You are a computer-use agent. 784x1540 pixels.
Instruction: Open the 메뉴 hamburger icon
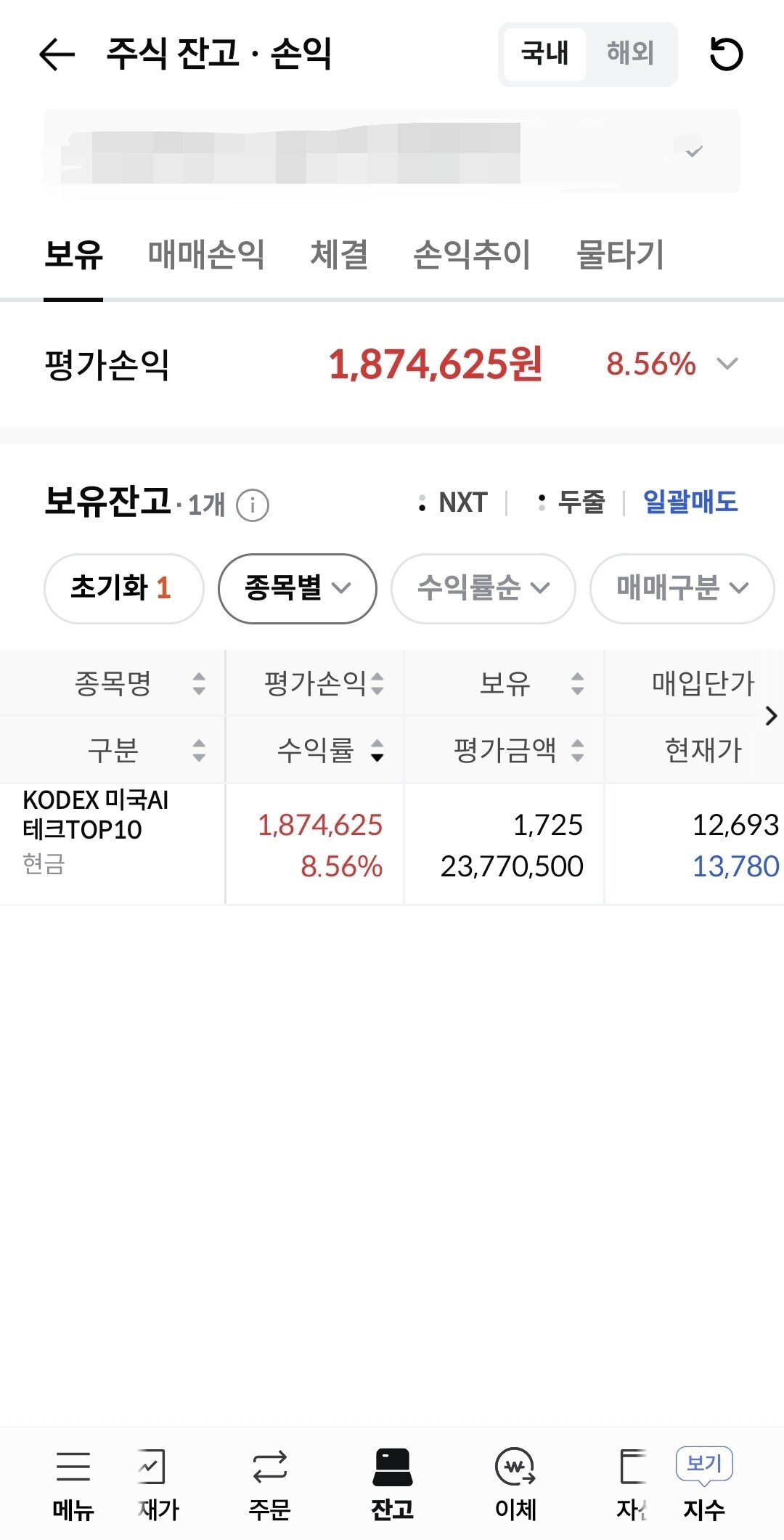[x=73, y=1467]
